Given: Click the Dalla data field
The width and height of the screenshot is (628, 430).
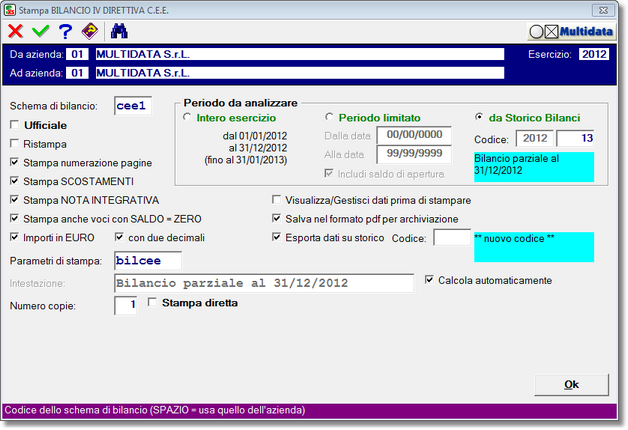Looking at the screenshot, I should (414, 135).
